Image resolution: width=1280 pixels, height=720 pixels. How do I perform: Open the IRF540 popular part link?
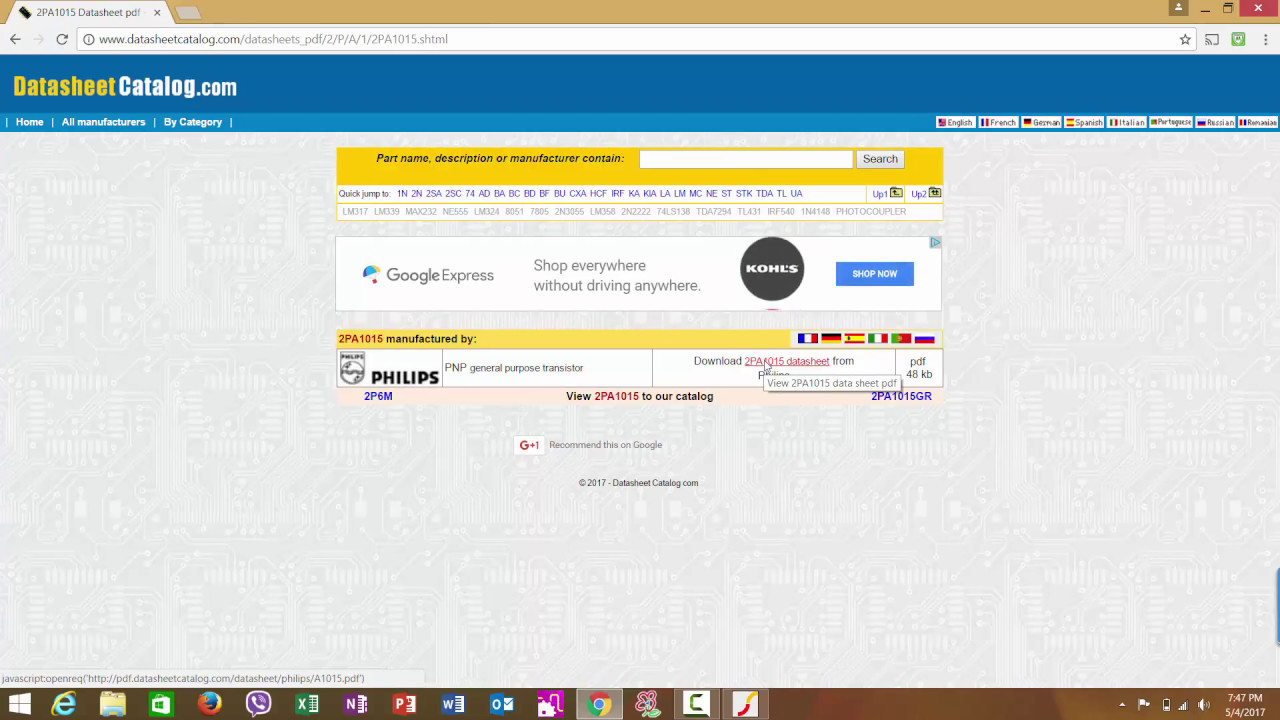(x=781, y=212)
